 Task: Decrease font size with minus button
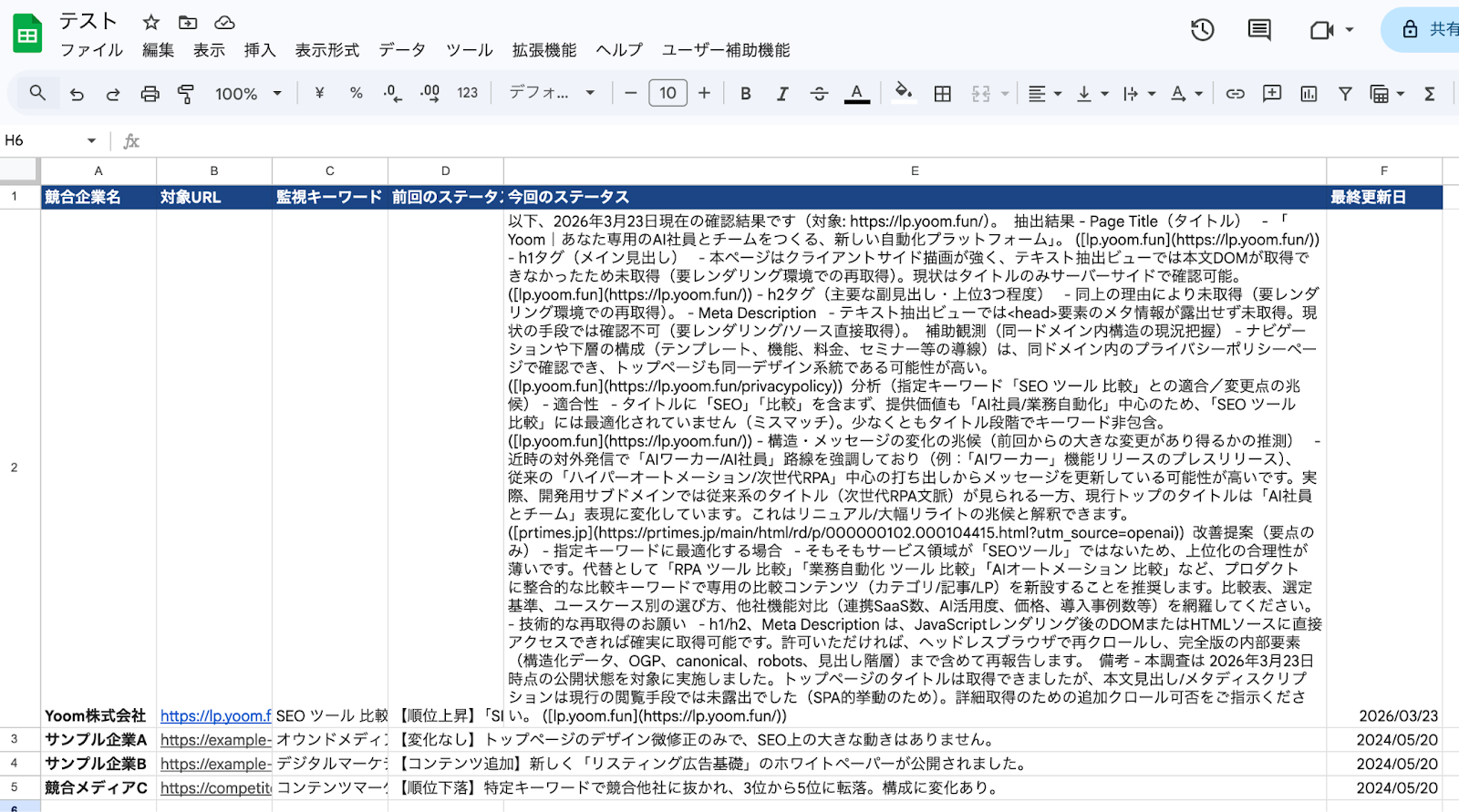(630, 93)
